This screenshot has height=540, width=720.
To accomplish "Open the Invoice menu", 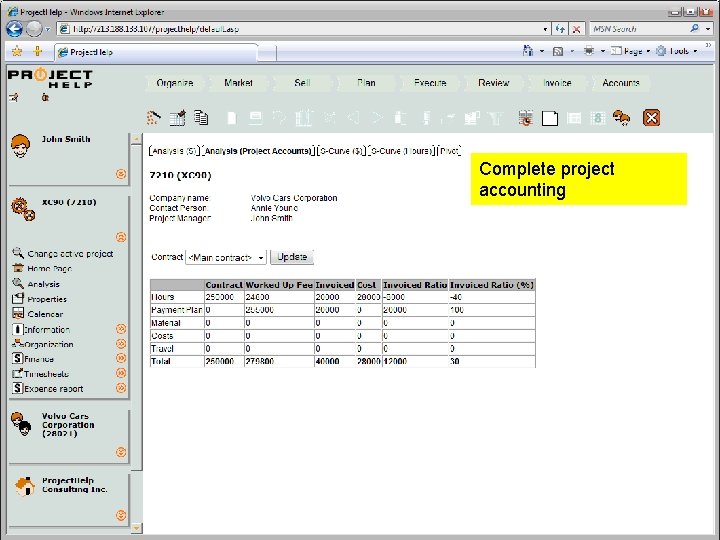I will (x=557, y=83).
